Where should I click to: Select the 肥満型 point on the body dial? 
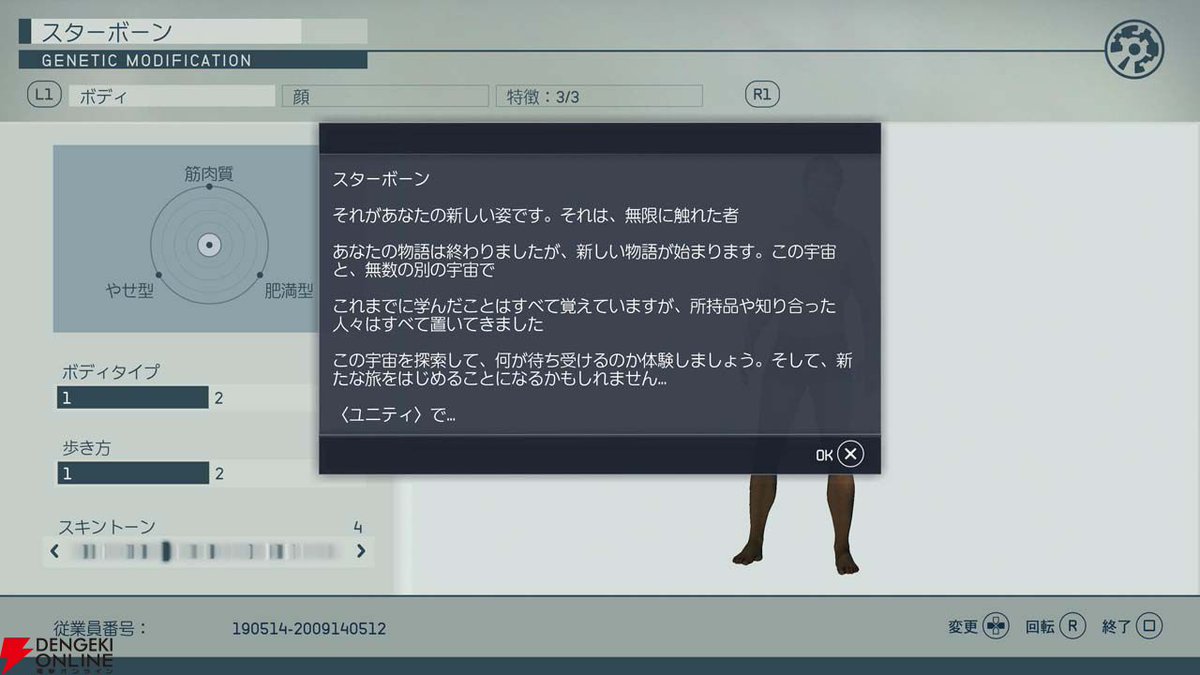pos(260,274)
